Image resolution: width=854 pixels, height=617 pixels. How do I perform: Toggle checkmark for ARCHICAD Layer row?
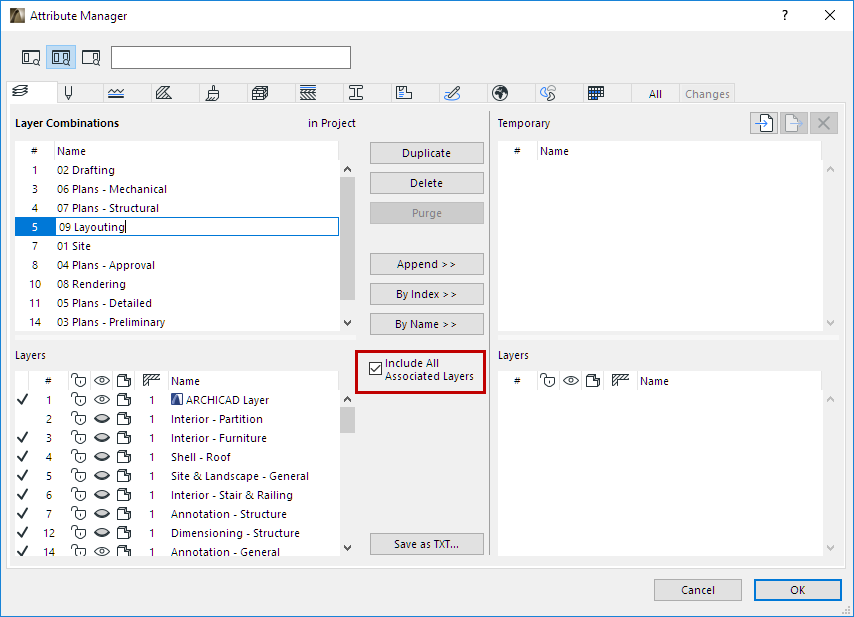tap(22, 400)
